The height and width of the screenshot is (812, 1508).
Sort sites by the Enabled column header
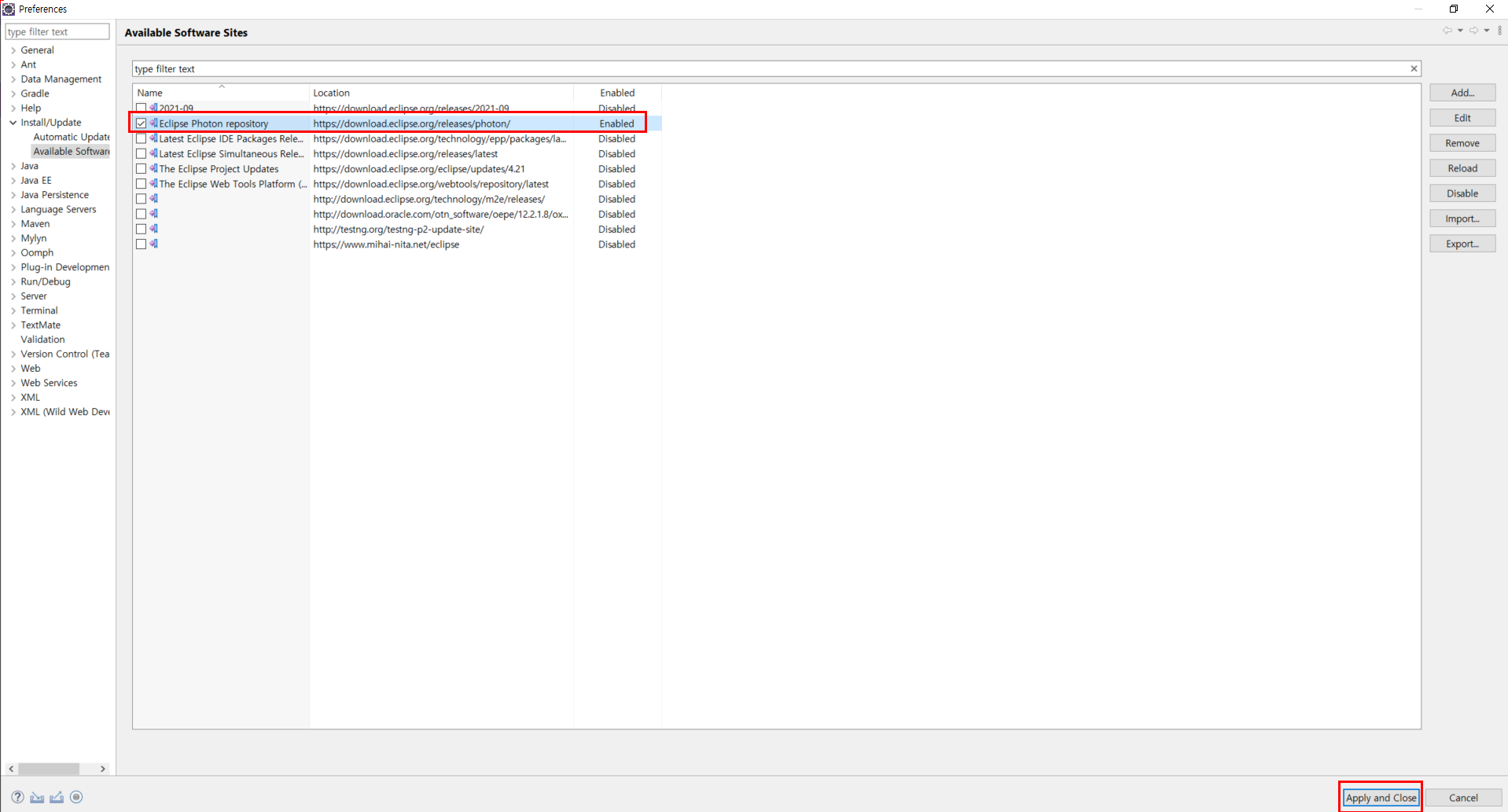(617, 93)
